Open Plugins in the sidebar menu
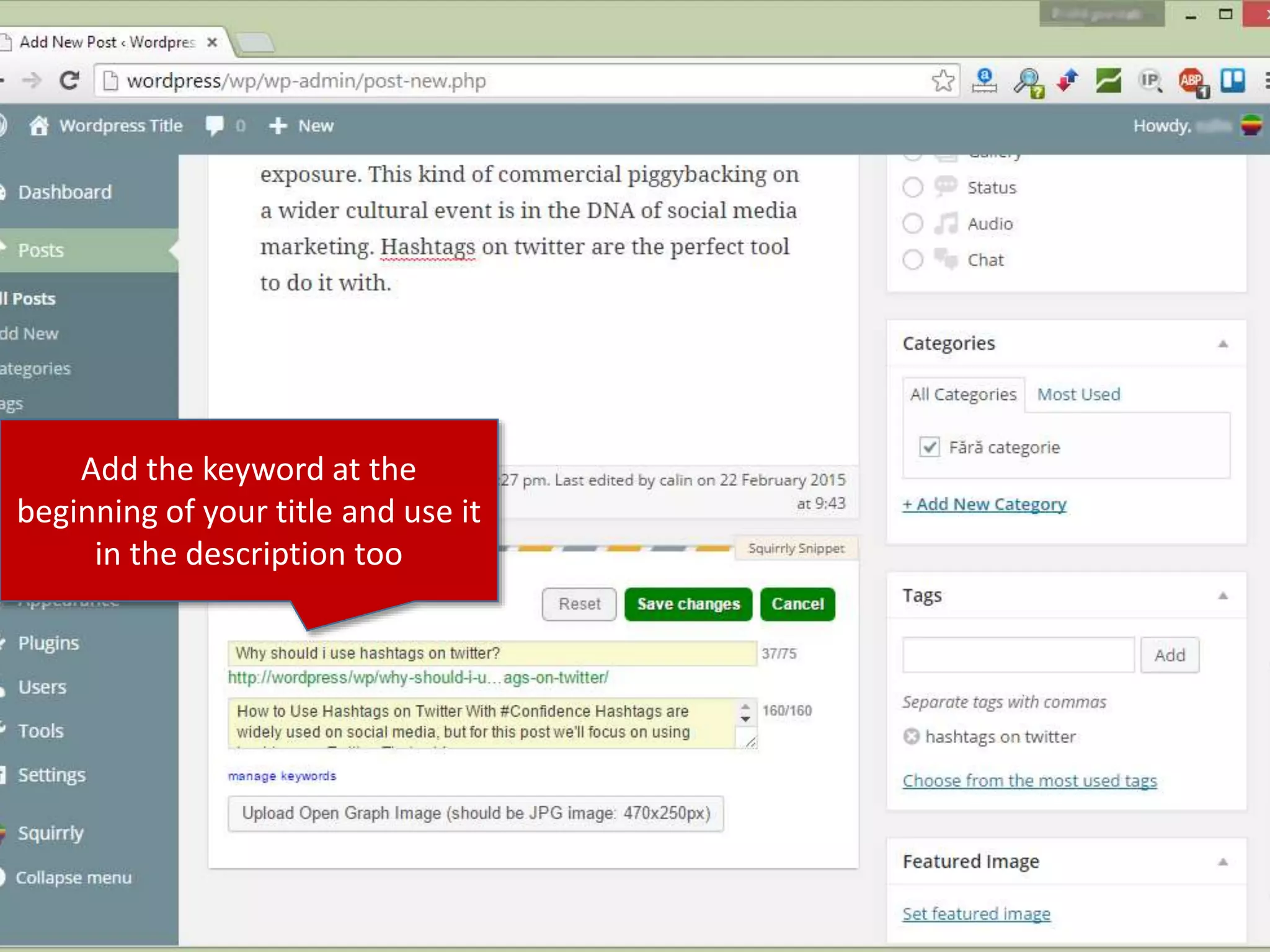1270x952 pixels. coord(48,643)
